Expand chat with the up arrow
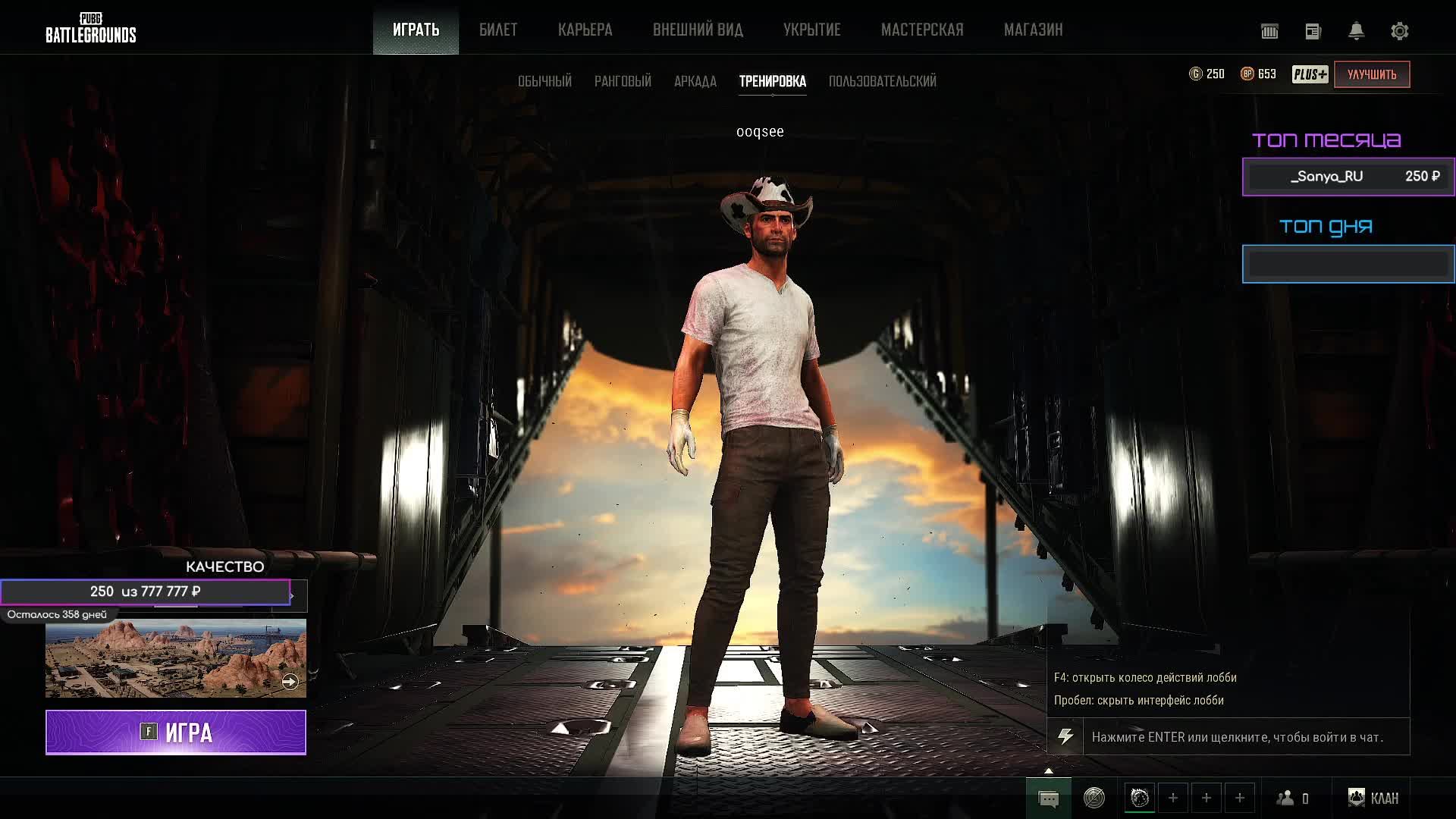The height and width of the screenshot is (819, 1456). tap(1049, 770)
